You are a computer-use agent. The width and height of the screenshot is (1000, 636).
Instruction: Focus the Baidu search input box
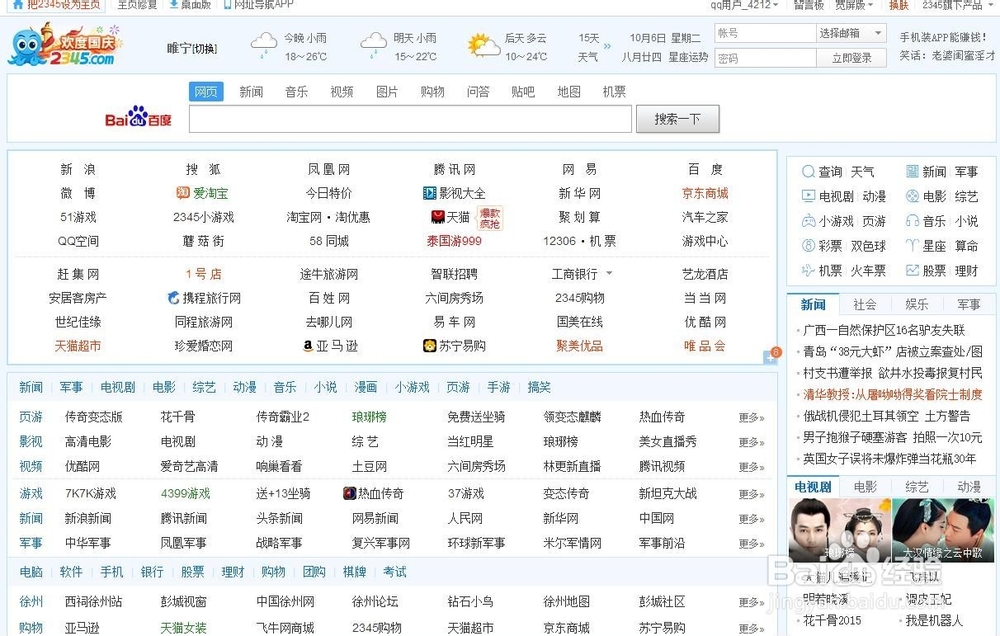[410, 119]
